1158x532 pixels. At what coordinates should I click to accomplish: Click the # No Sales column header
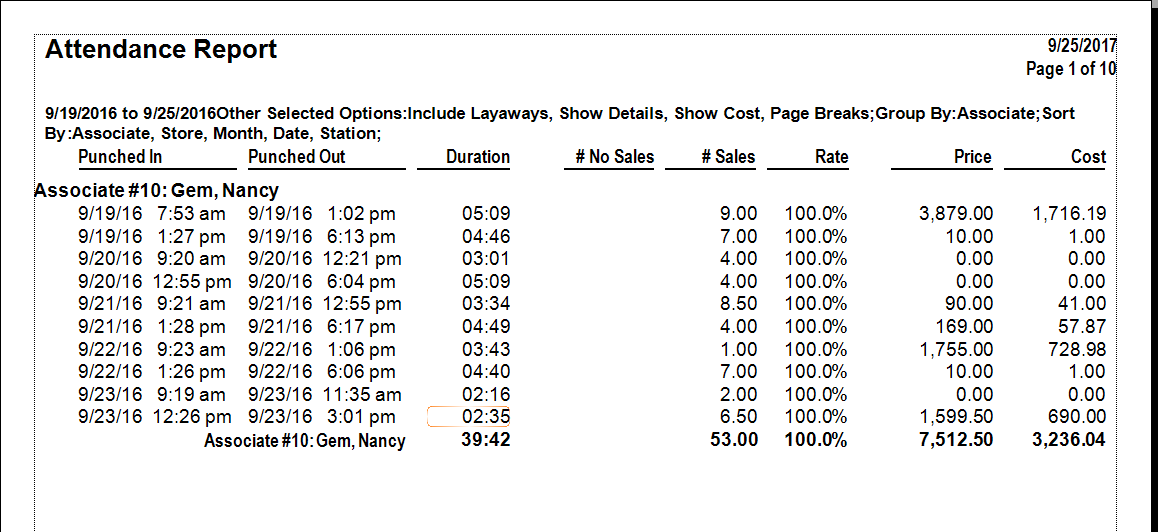(614, 157)
